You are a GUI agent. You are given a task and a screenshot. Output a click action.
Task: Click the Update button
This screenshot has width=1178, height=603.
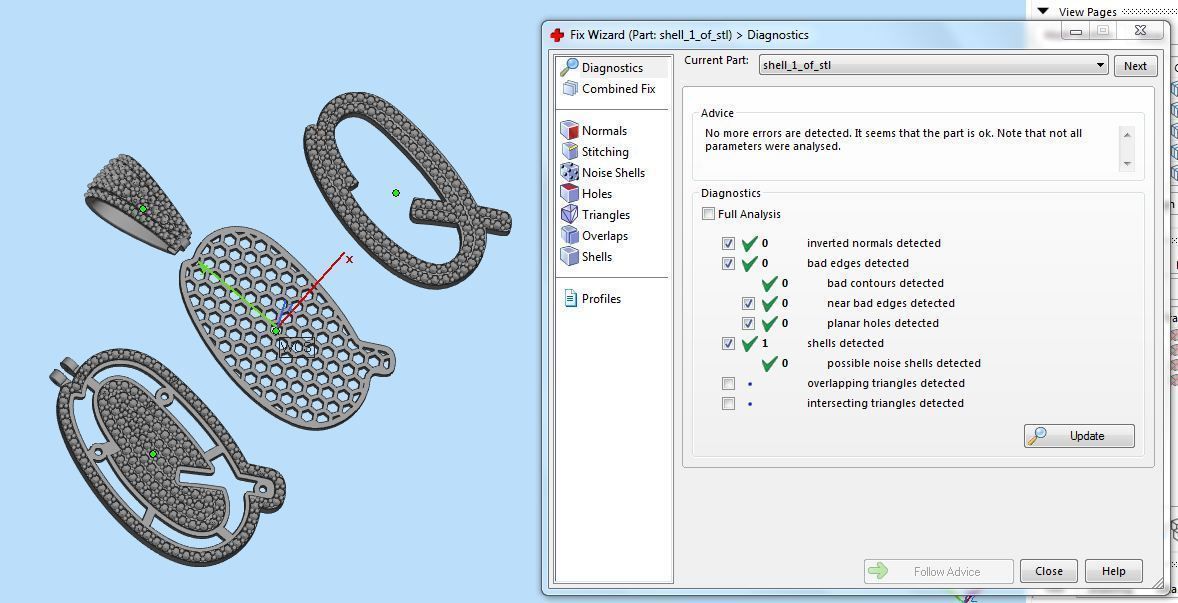(x=1079, y=436)
